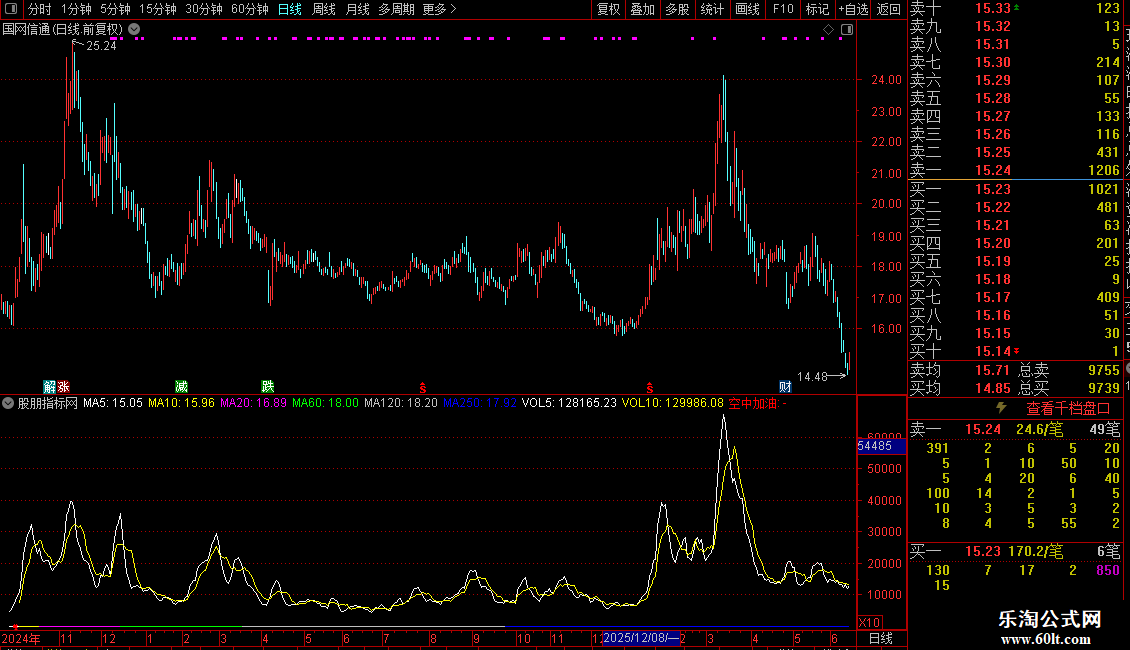This screenshot has width=1130, height=650.
Task: Open the 多周期 multi-period view
Action: point(396,9)
